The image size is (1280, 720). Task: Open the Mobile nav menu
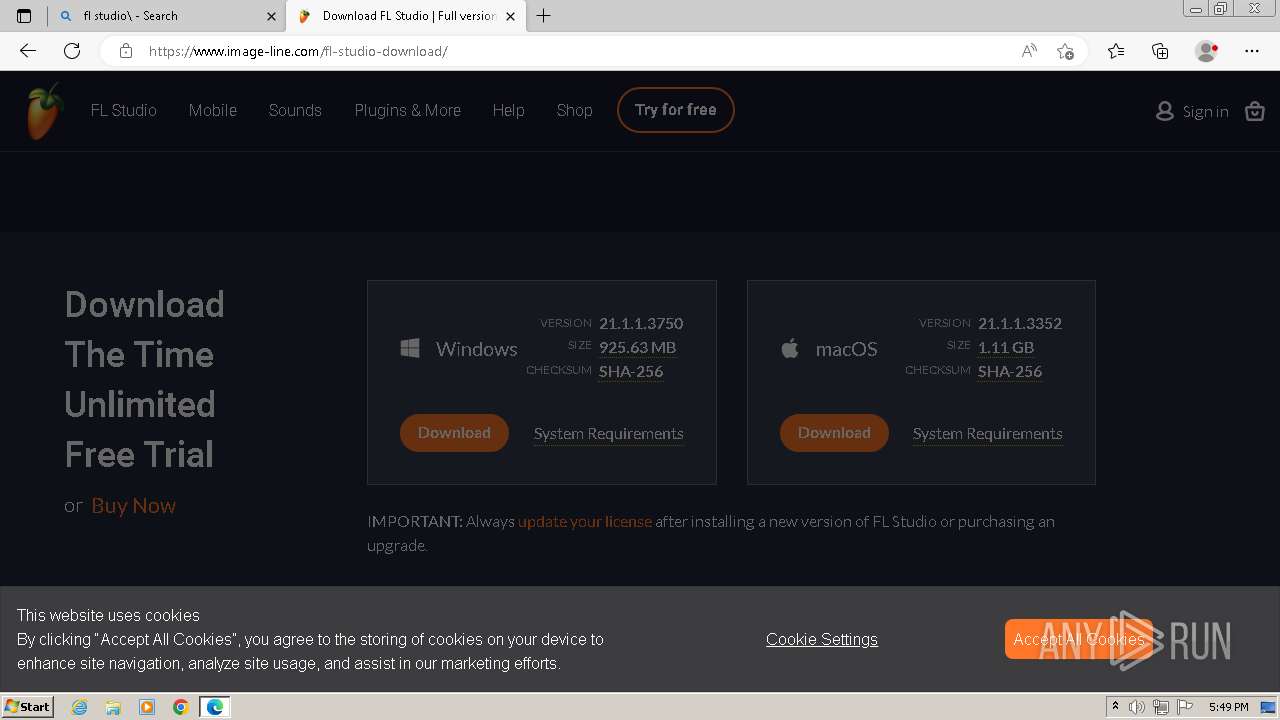coord(213,110)
